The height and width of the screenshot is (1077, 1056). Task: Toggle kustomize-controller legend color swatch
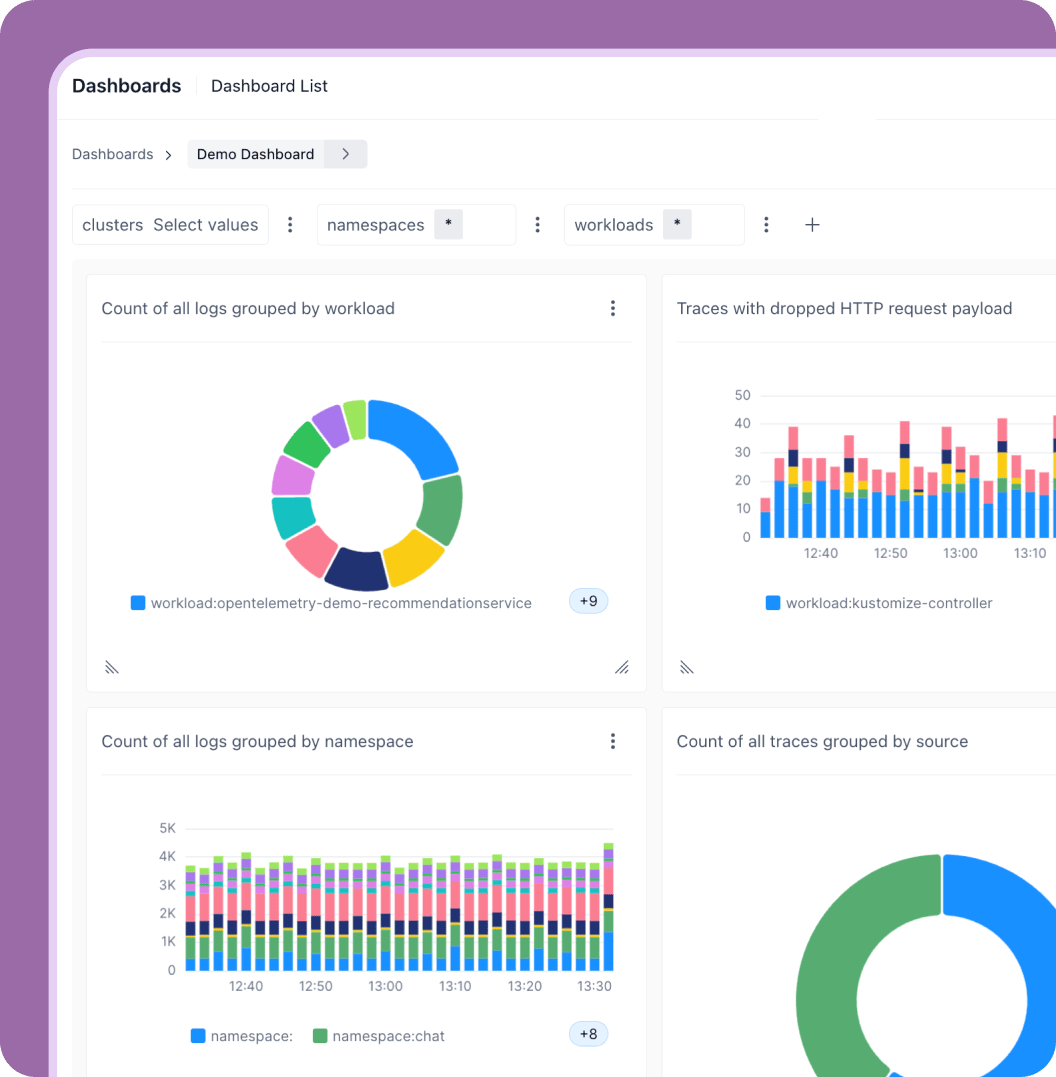[x=773, y=603]
